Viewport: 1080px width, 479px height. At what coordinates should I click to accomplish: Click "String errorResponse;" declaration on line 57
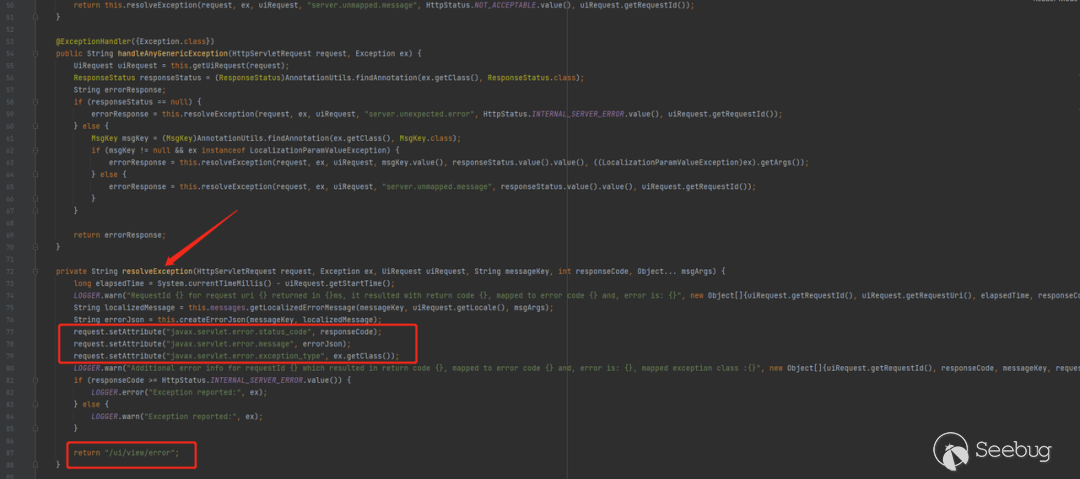(118, 90)
